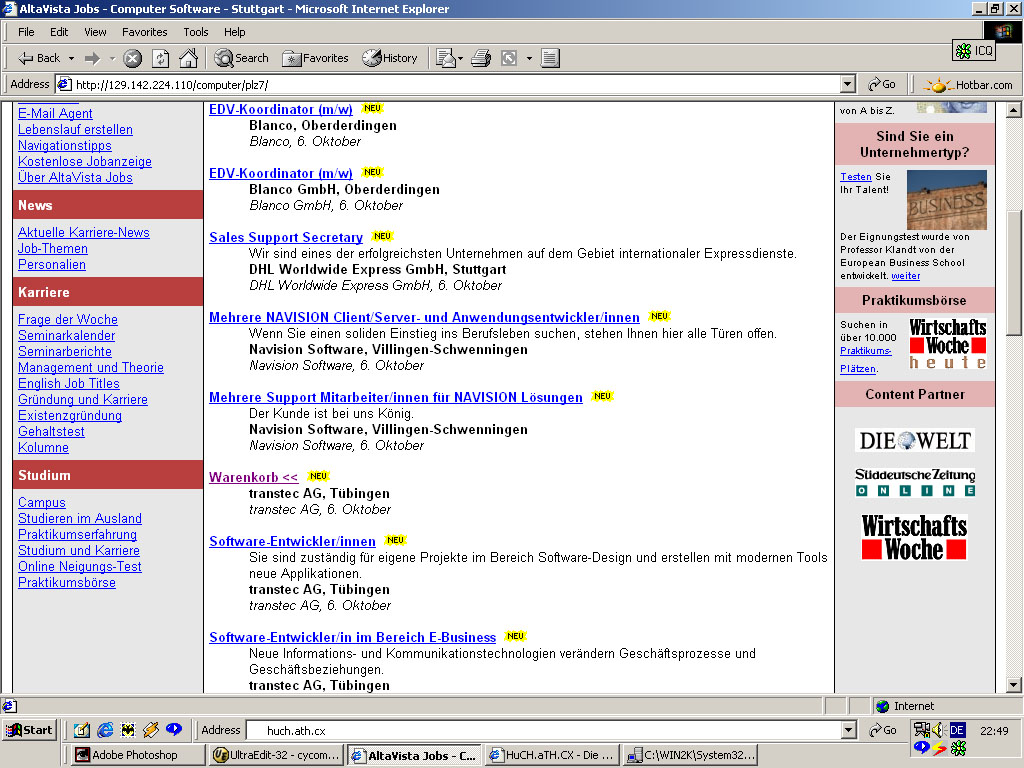
Task: Launch Internet Explorer from the quick launch
Action: point(104,730)
